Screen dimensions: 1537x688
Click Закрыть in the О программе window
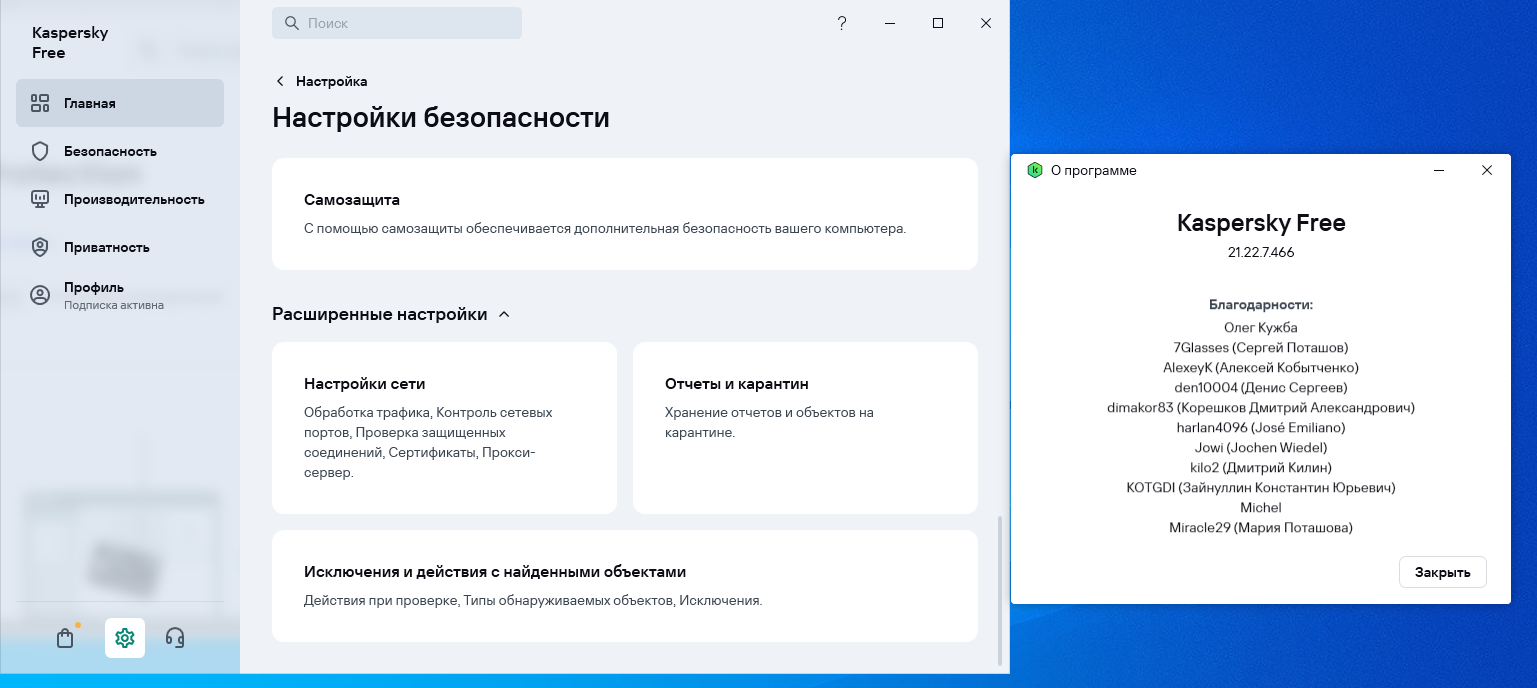click(x=1442, y=572)
